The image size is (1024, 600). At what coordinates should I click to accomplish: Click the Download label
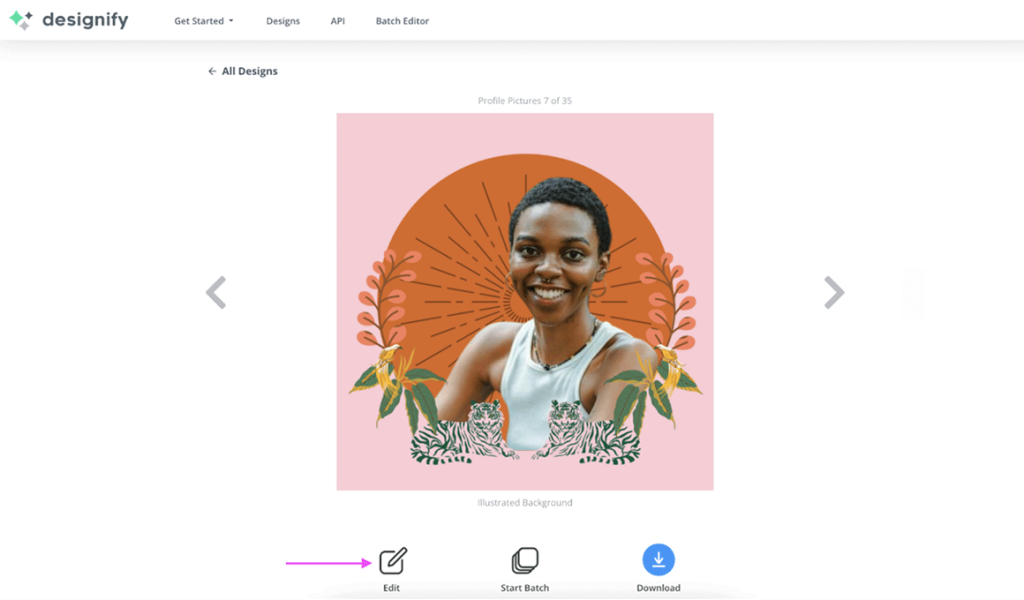tap(658, 588)
